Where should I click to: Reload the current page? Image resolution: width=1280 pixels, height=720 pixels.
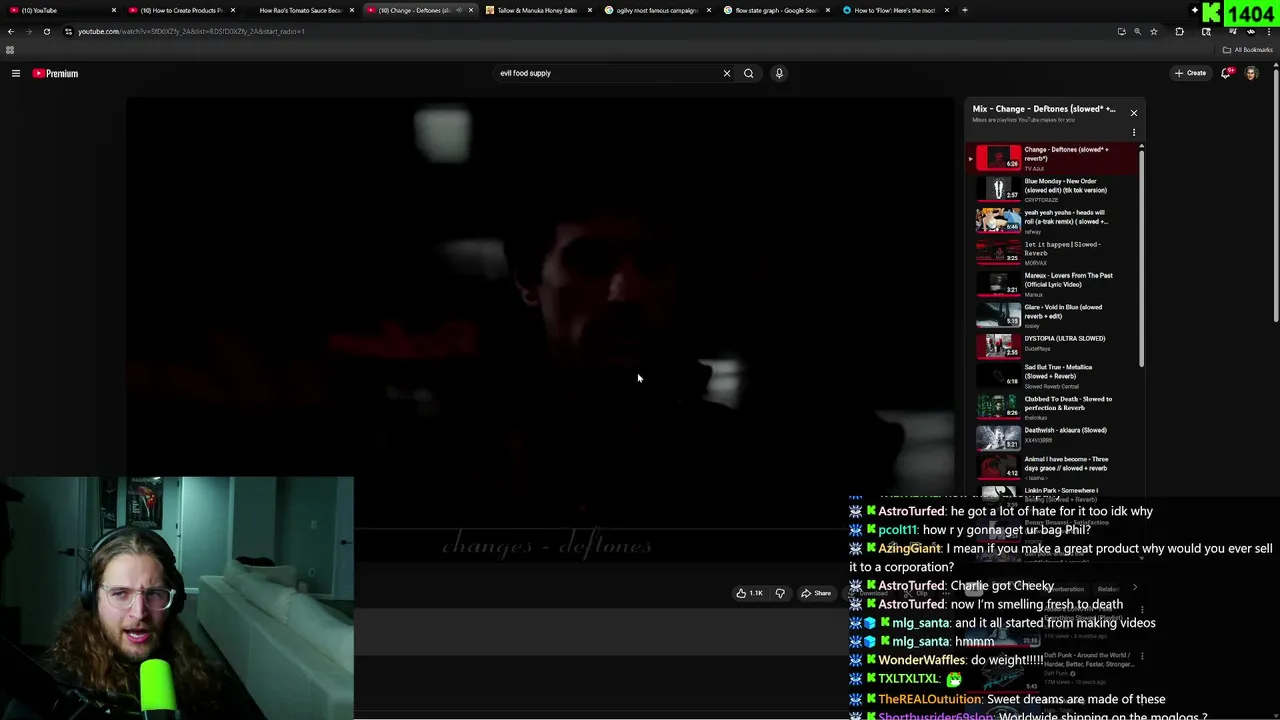coord(46,31)
